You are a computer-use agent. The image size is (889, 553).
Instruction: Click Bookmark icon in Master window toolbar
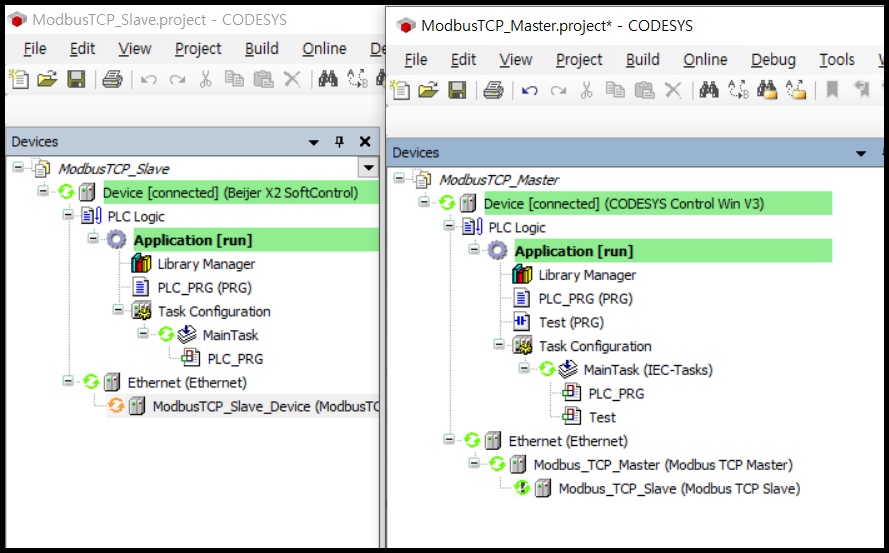(832, 90)
